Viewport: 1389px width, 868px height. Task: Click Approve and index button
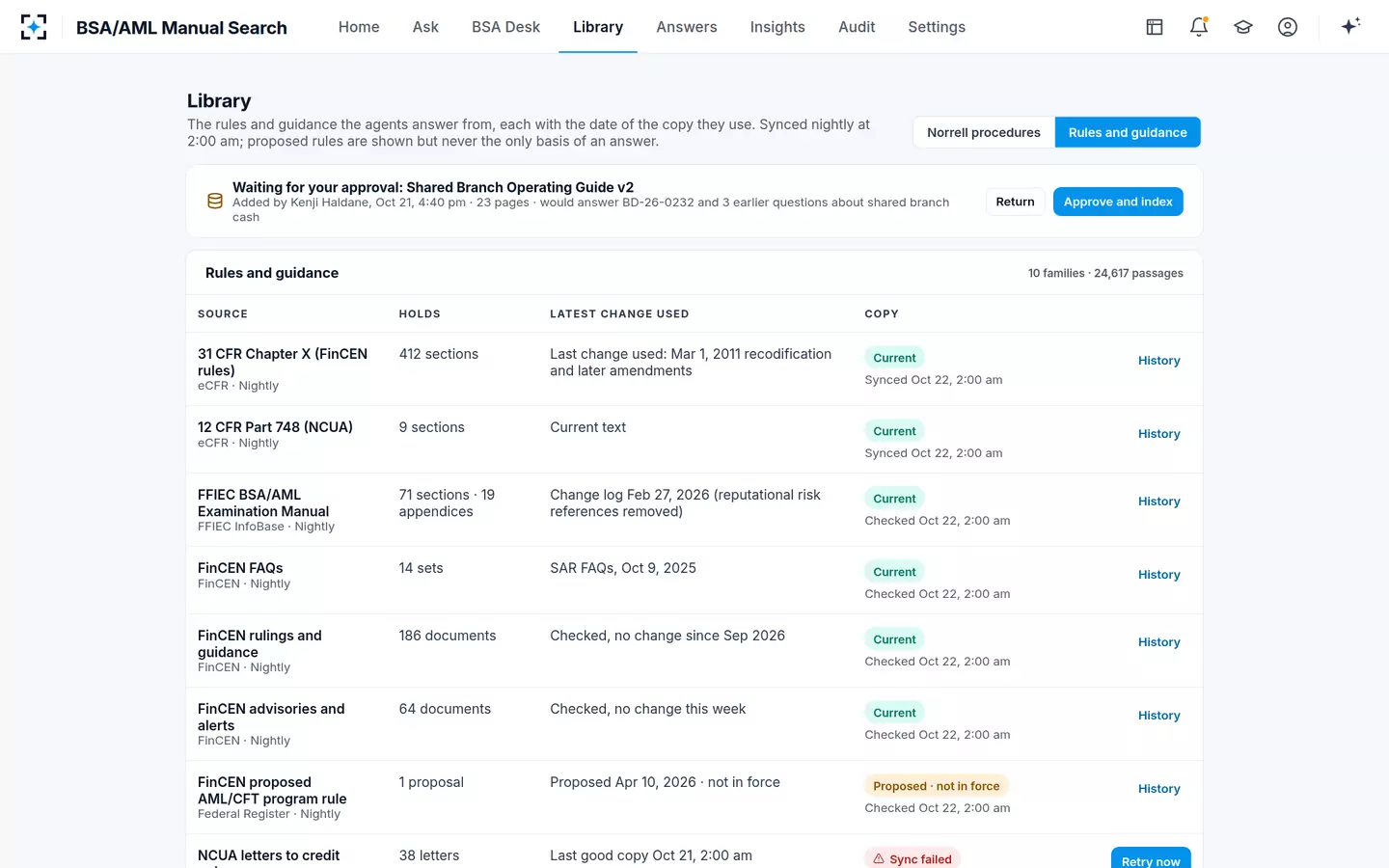tap(1118, 202)
